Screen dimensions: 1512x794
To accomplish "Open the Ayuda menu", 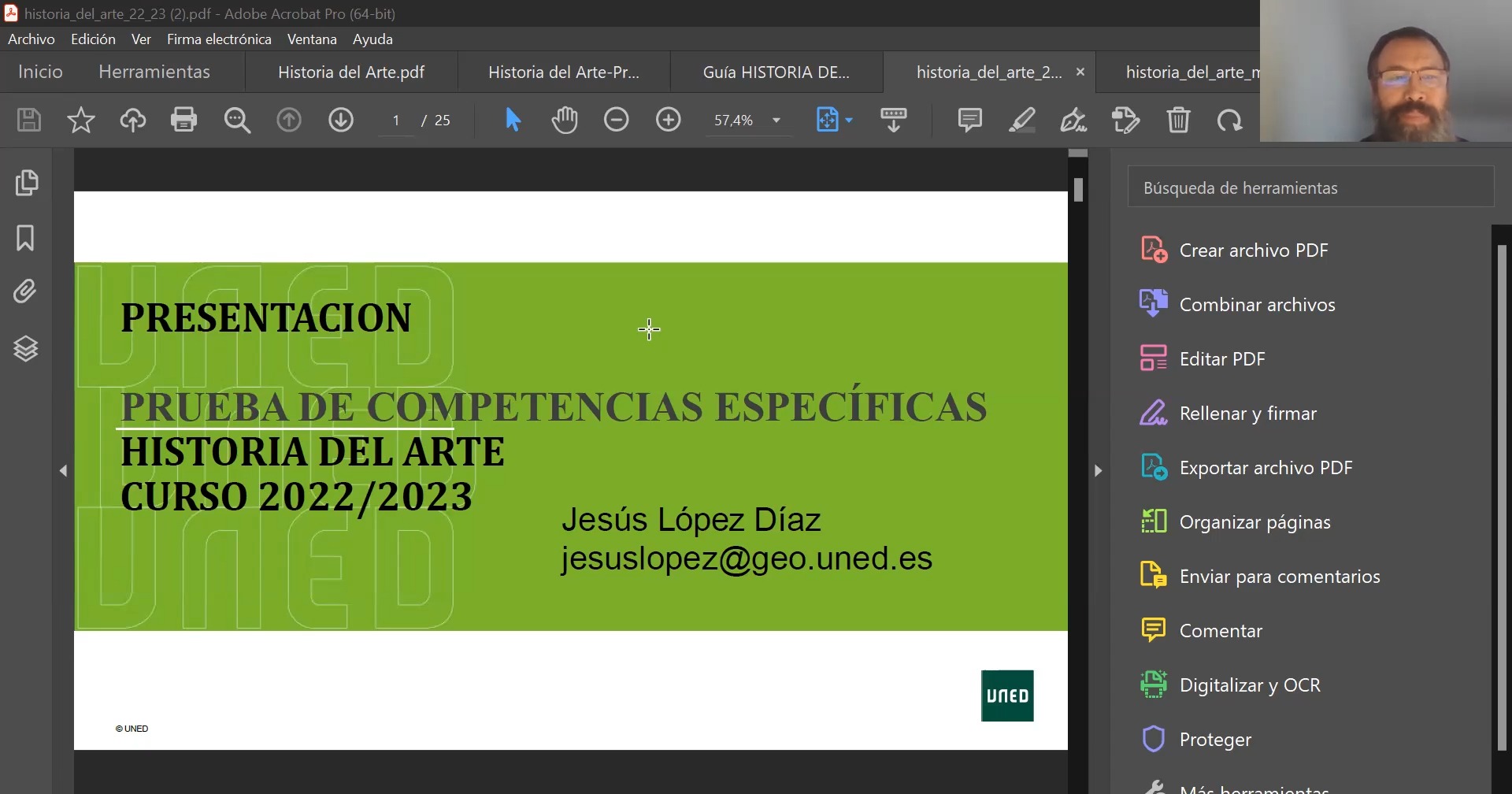I will (372, 39).
